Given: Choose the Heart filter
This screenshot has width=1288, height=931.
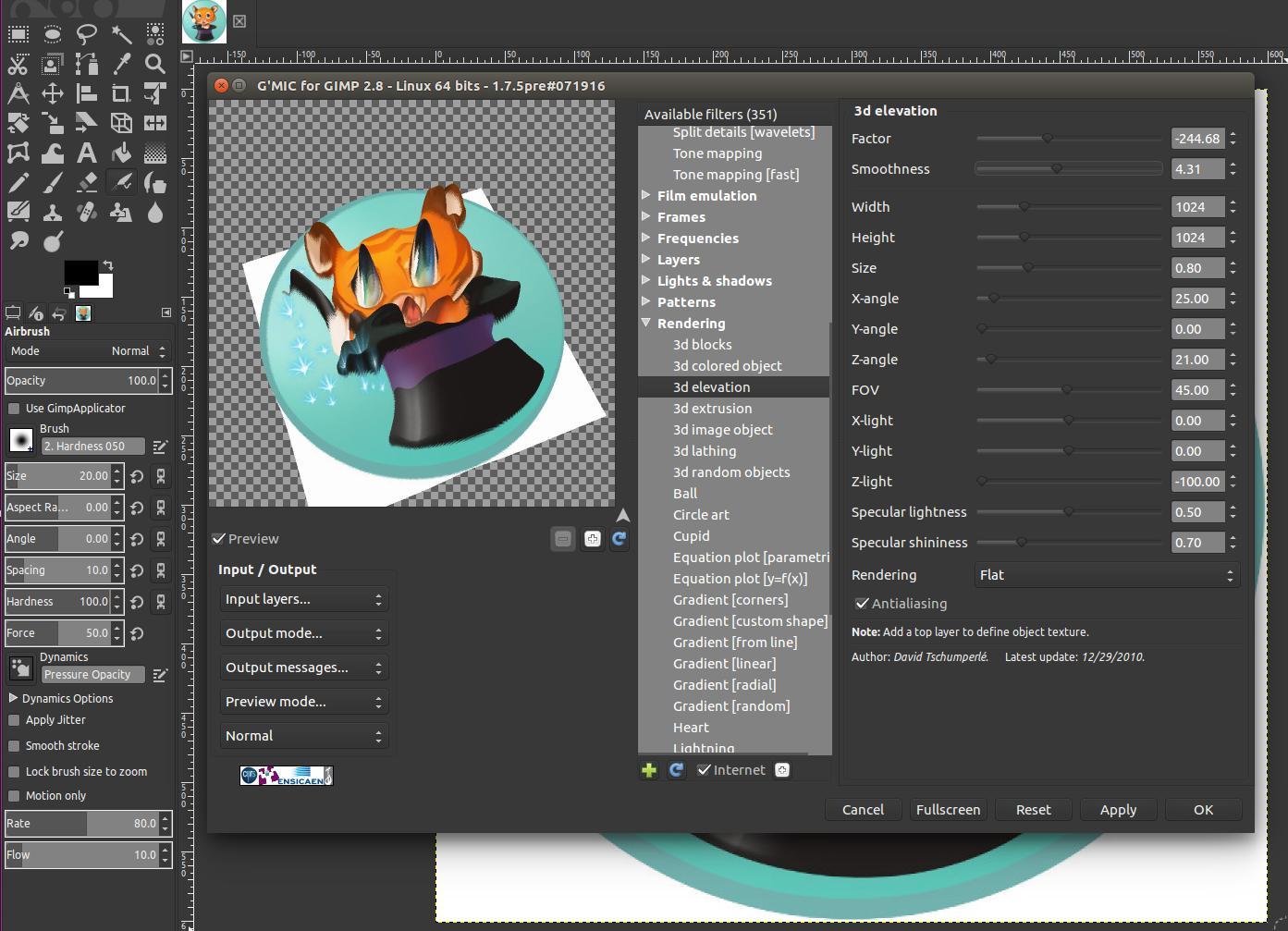Looking at the screenshot, I should (691, 728).
